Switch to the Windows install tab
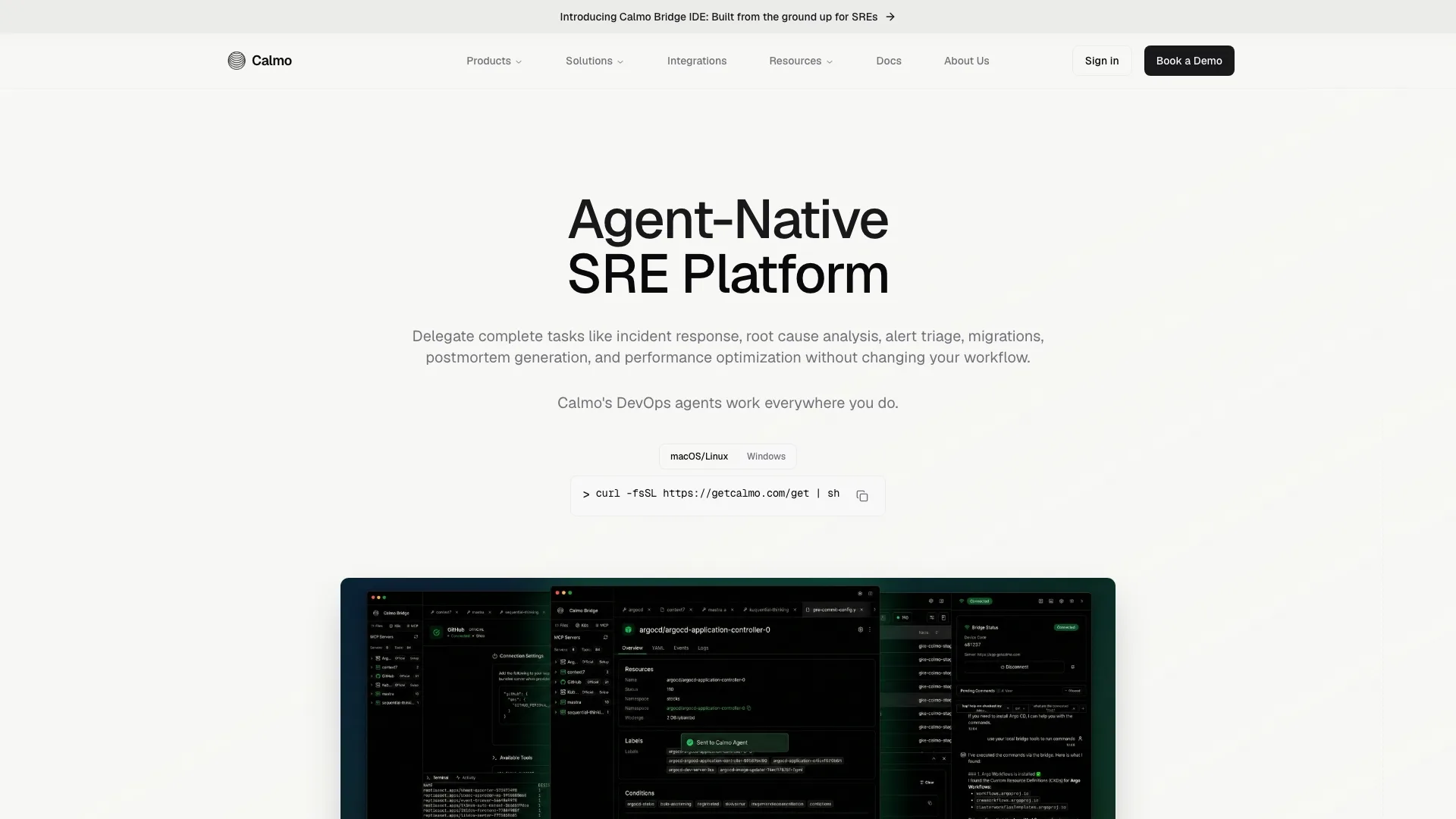Viewport: 1456px width, 819px height. coord(766,457)
